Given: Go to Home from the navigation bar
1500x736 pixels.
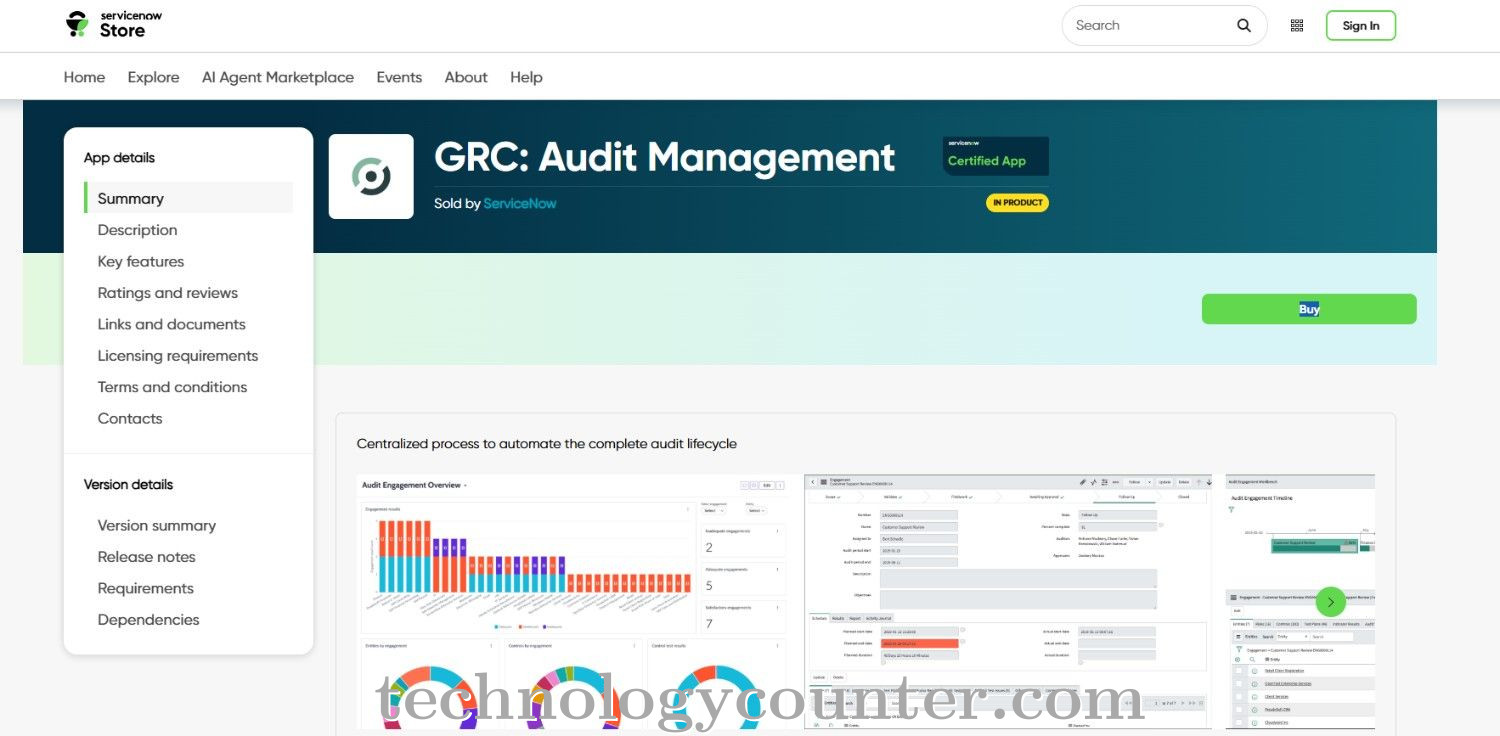Looking at the screenshot, I should click(84, 76).
